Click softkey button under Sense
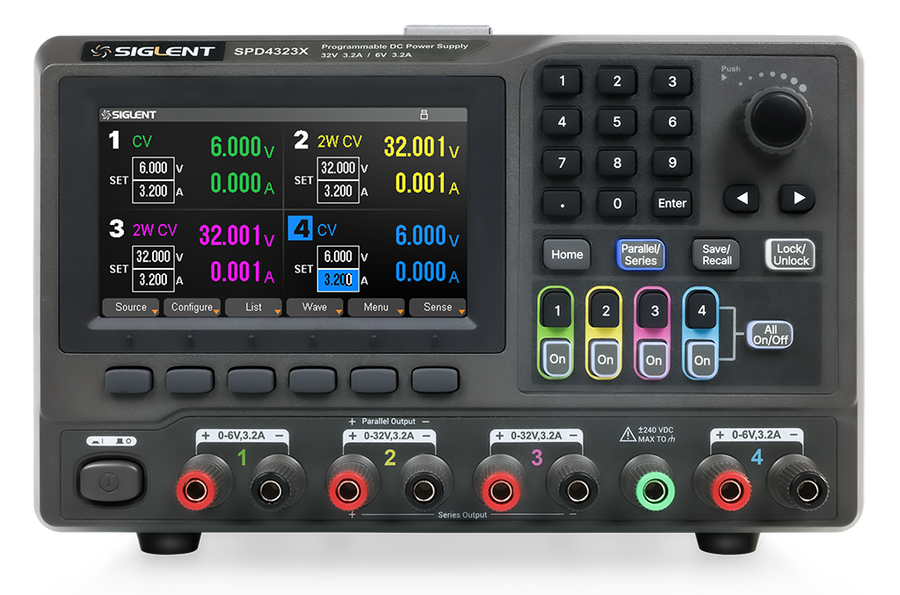The image size is (900, 595). coord(435,380)
